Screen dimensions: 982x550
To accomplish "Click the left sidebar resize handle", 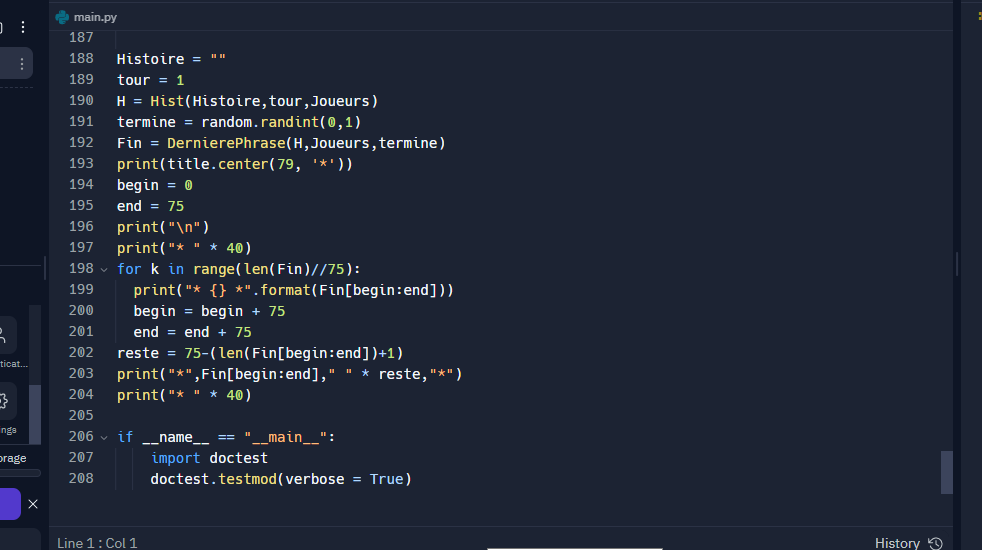I will [45, 267].
